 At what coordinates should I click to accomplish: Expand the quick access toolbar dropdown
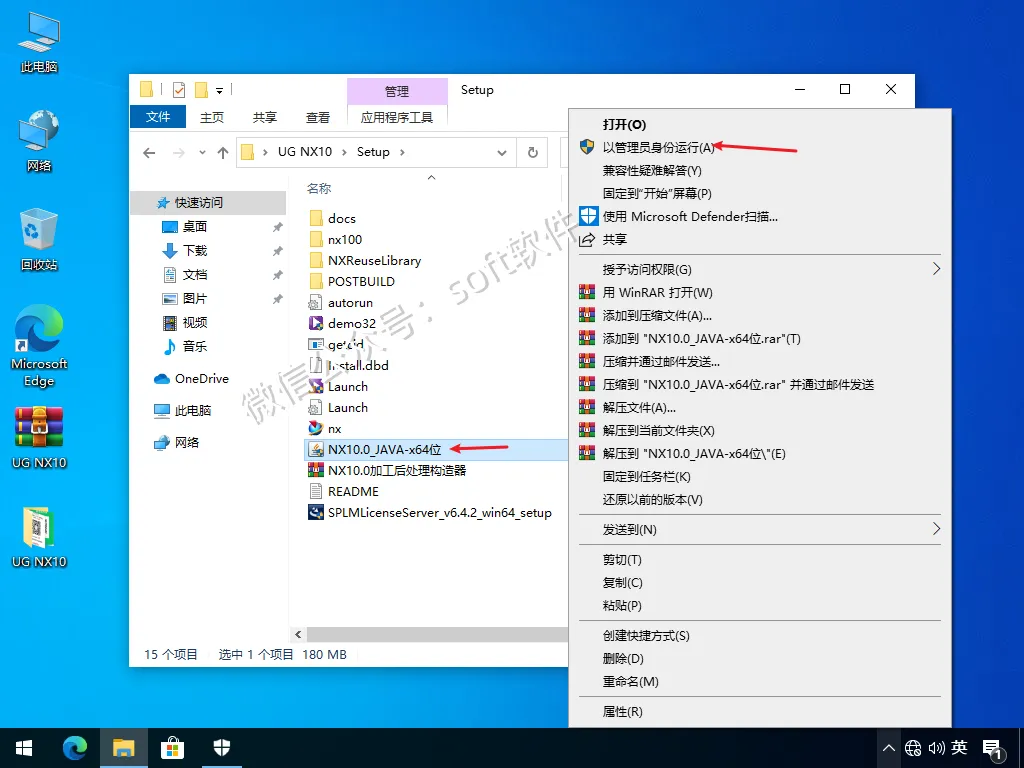pos(219,91)
